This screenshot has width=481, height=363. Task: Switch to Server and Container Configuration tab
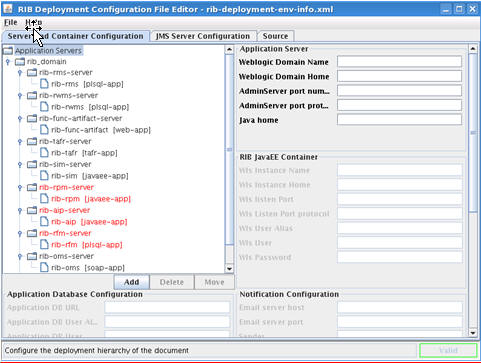tap(75, 36)
